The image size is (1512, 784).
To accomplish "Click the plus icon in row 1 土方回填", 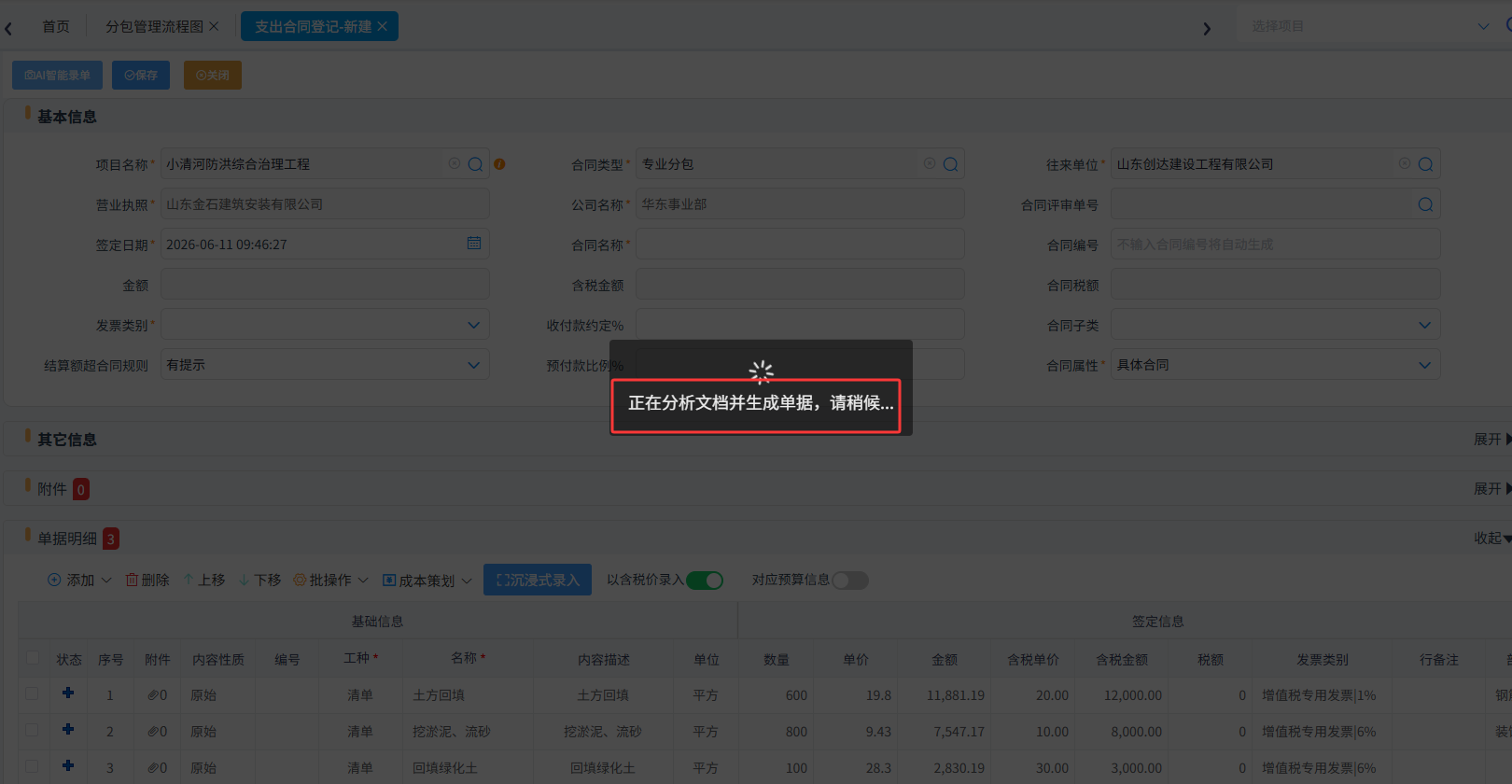I will (68, 693).
